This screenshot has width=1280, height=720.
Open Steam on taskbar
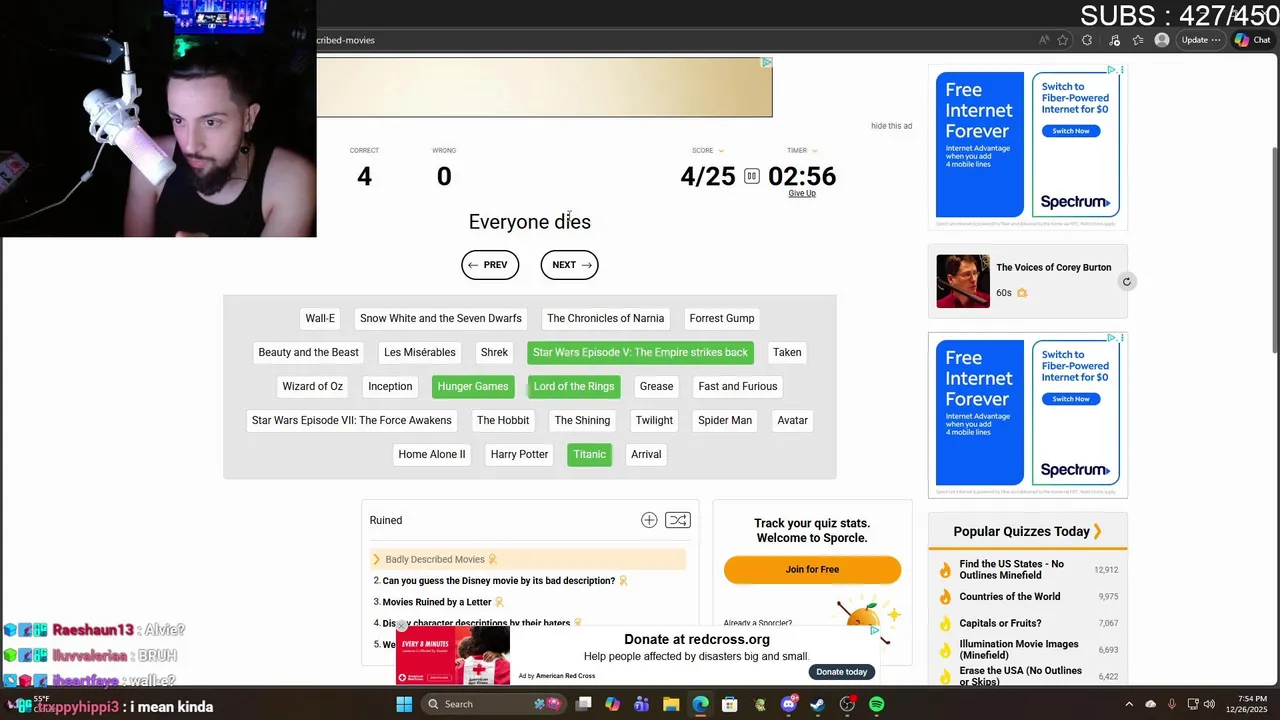point(817,704)
